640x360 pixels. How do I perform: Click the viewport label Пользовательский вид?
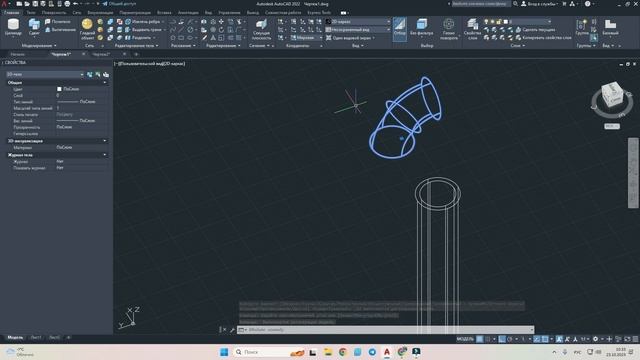point(139,64)
